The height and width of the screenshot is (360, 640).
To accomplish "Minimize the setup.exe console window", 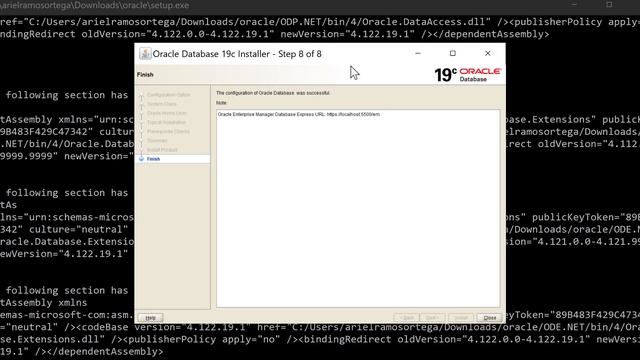I will tap(574, 4).
